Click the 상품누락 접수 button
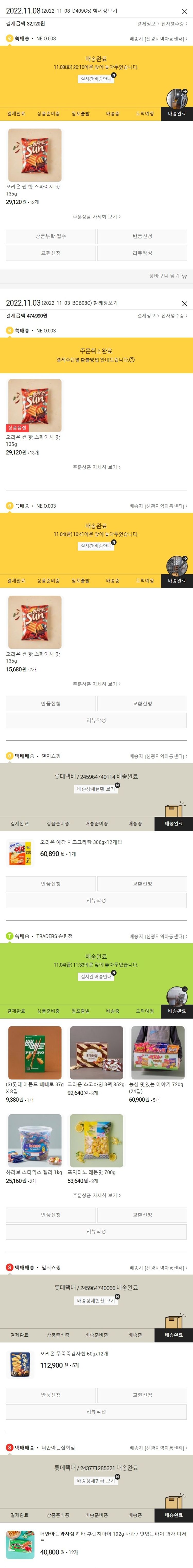 pos(50,236)
